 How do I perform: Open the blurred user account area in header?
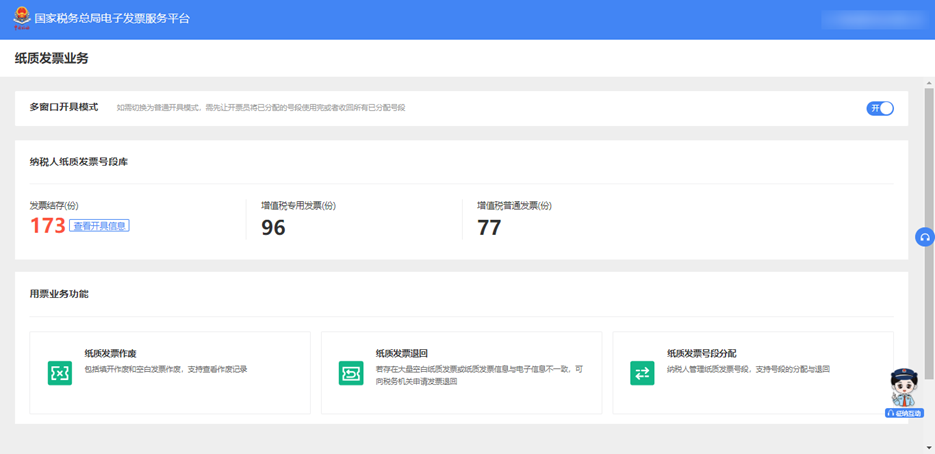(872, 19)
